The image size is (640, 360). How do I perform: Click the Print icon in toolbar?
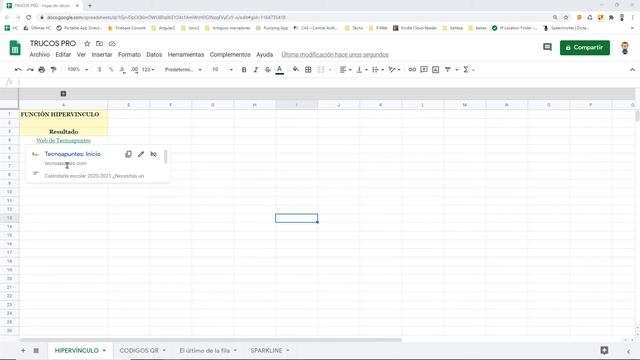pos(42,70)
